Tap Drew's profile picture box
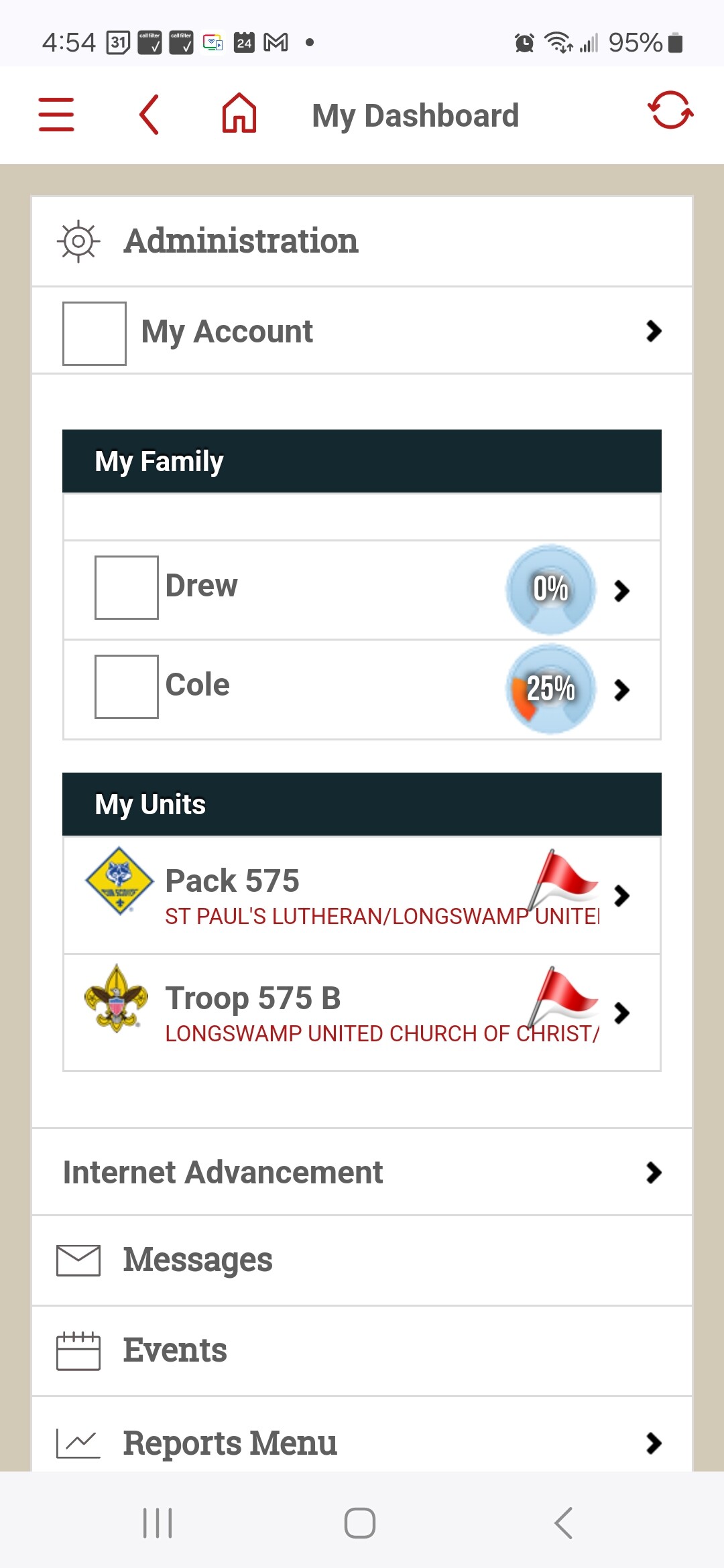Screen dimensions: 724x1568 (x=127, y=588)
